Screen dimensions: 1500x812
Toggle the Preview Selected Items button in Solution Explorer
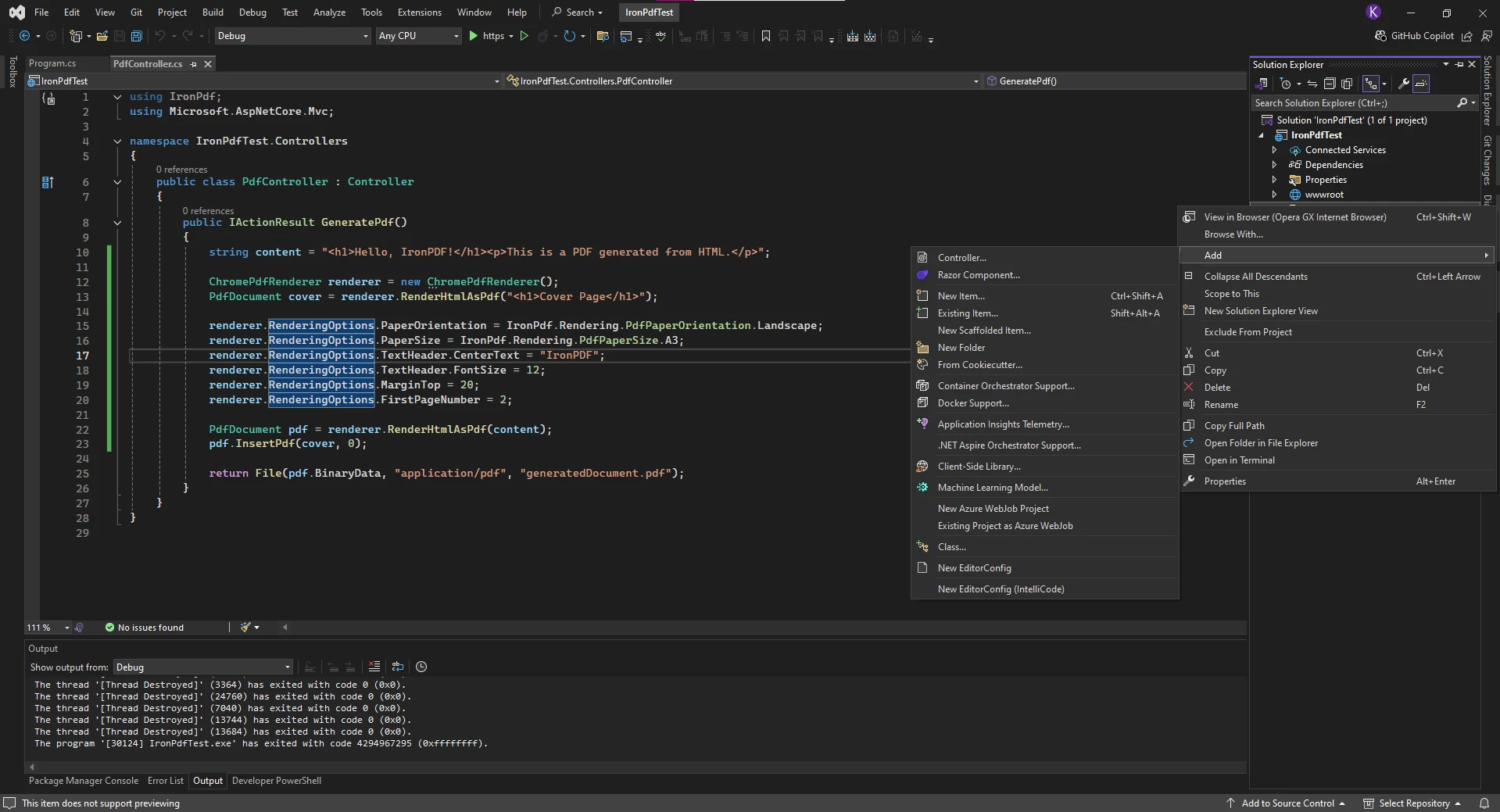tap(1421, 84)
